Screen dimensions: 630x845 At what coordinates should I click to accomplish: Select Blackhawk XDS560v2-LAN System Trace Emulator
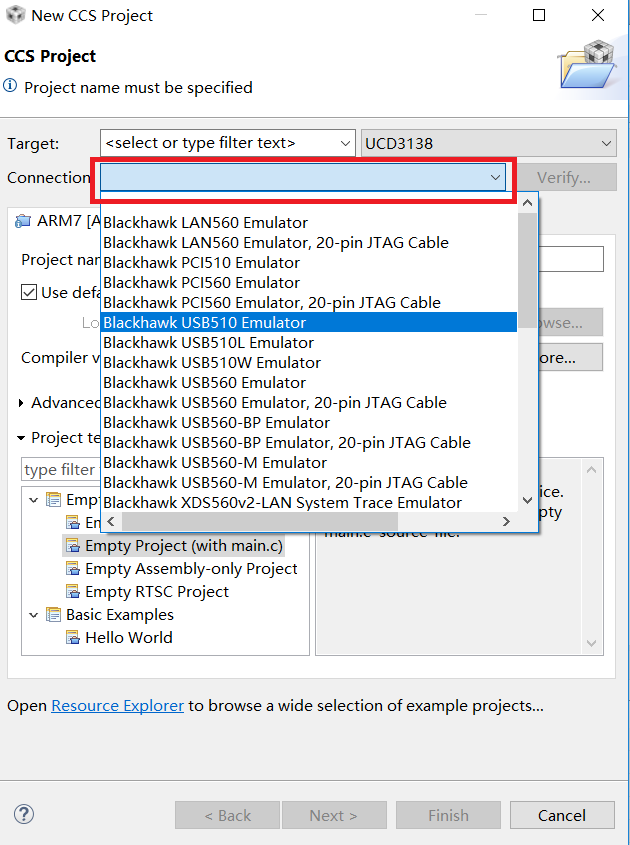309,502
